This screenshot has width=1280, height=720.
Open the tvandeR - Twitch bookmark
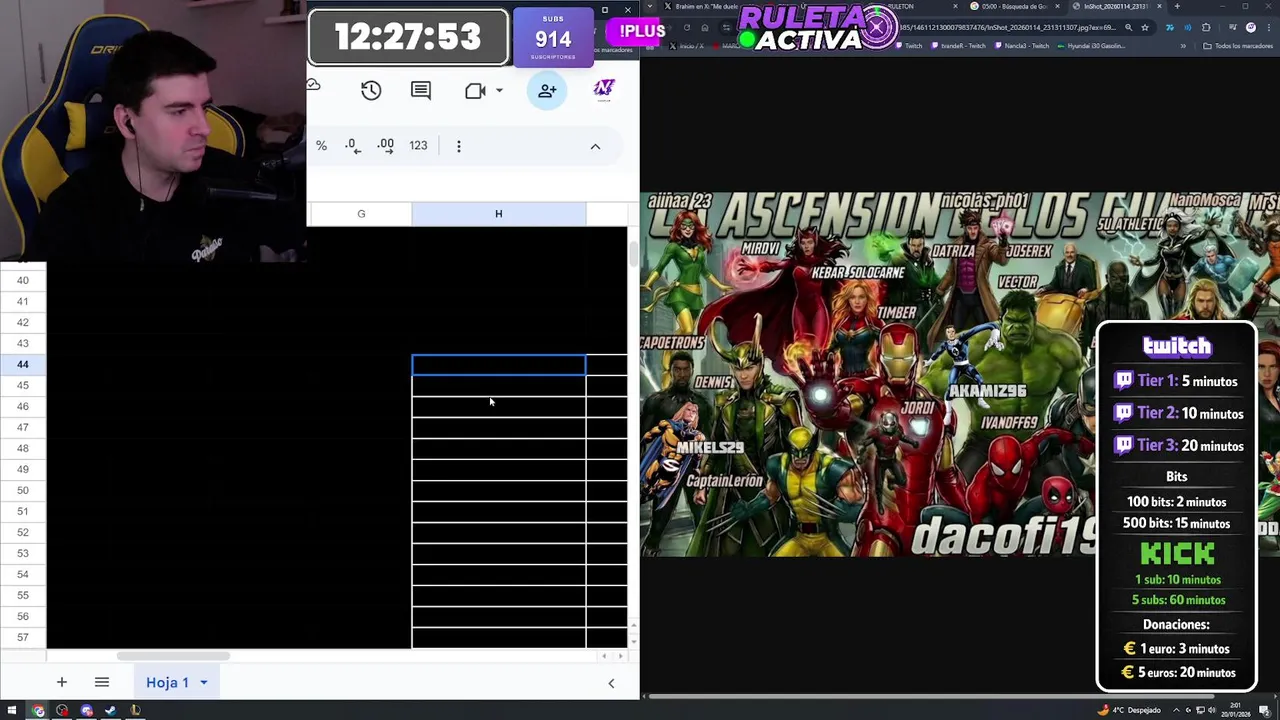(x=958, y=46)
